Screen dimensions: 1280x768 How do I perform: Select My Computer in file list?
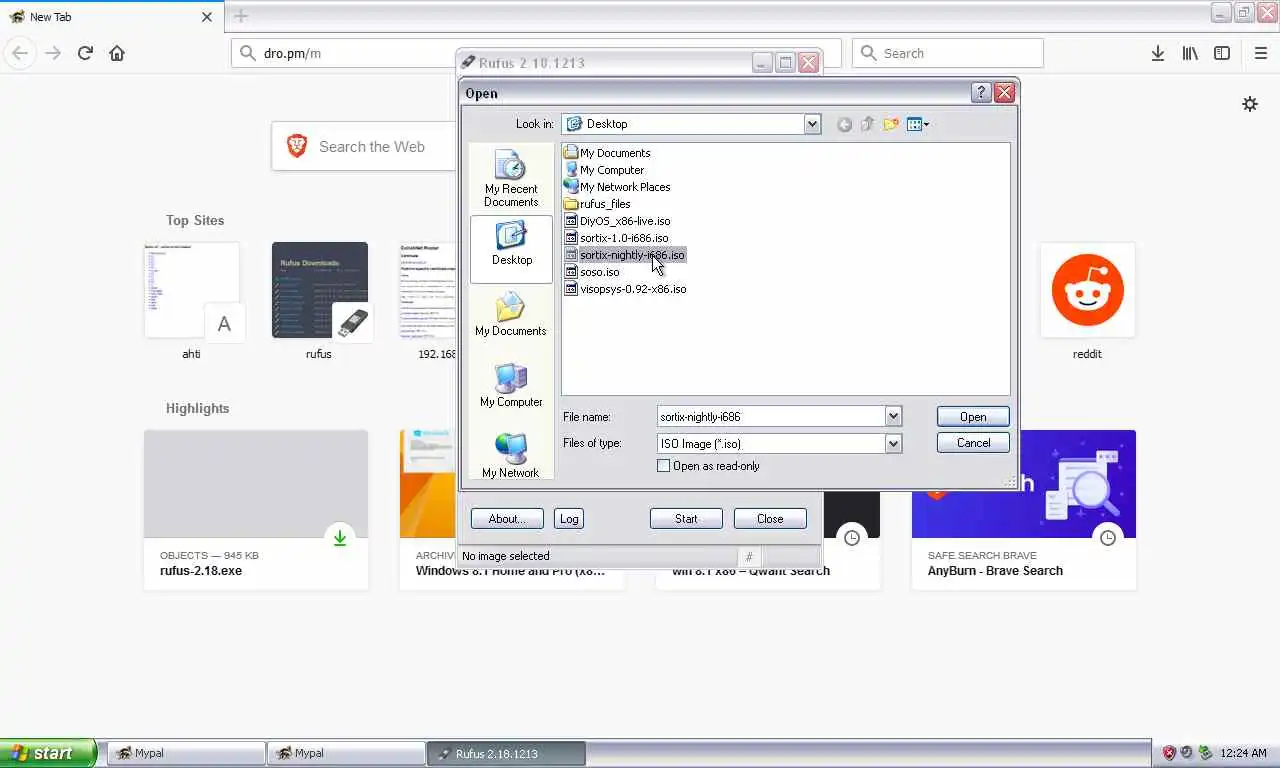click(x=604, y=170)
